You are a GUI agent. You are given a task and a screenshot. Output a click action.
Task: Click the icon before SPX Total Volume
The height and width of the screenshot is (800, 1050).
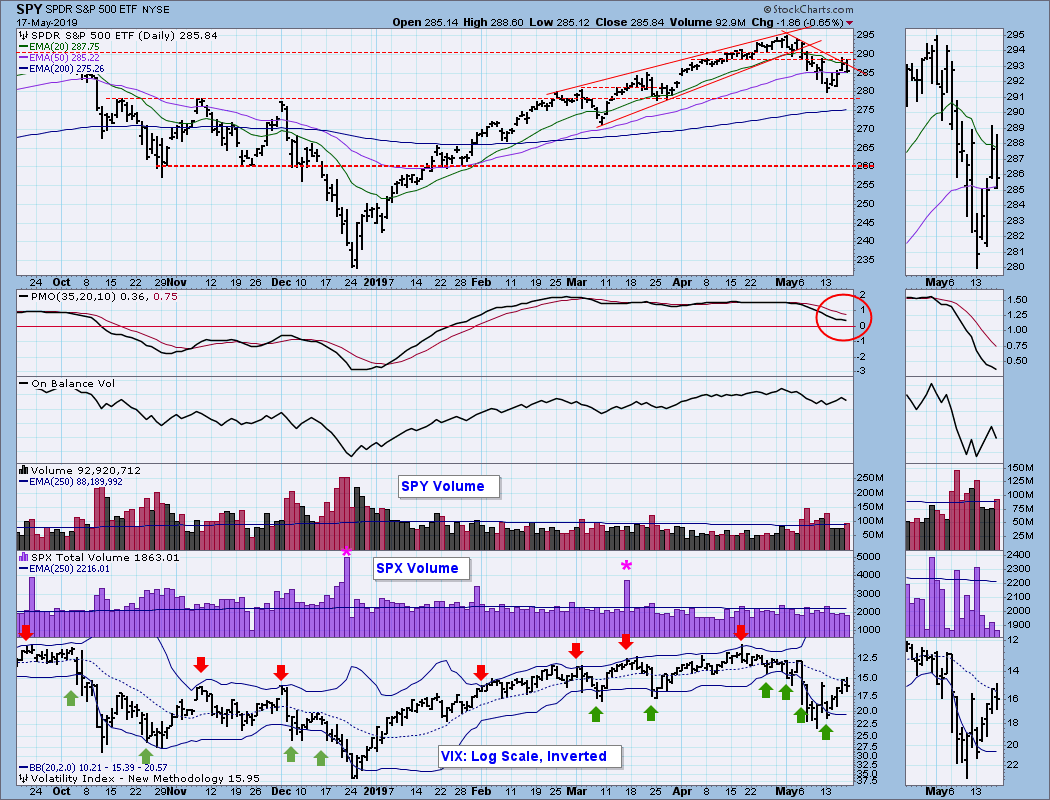pos(23,557)
